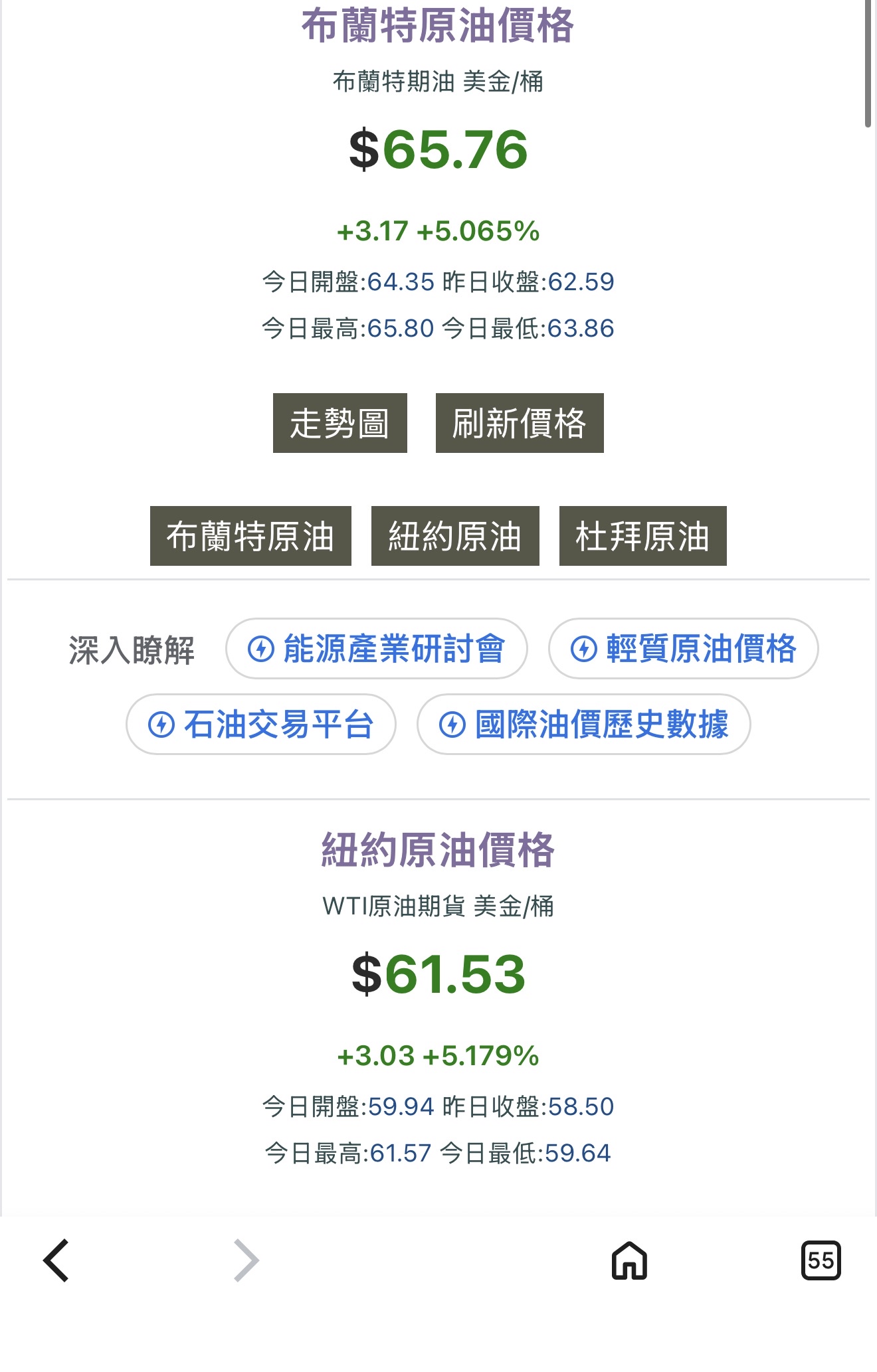Image resolution: width=877 pixels, height=1372 pixels.
Task: Go to browser home icon
Action: (629, 1260)
